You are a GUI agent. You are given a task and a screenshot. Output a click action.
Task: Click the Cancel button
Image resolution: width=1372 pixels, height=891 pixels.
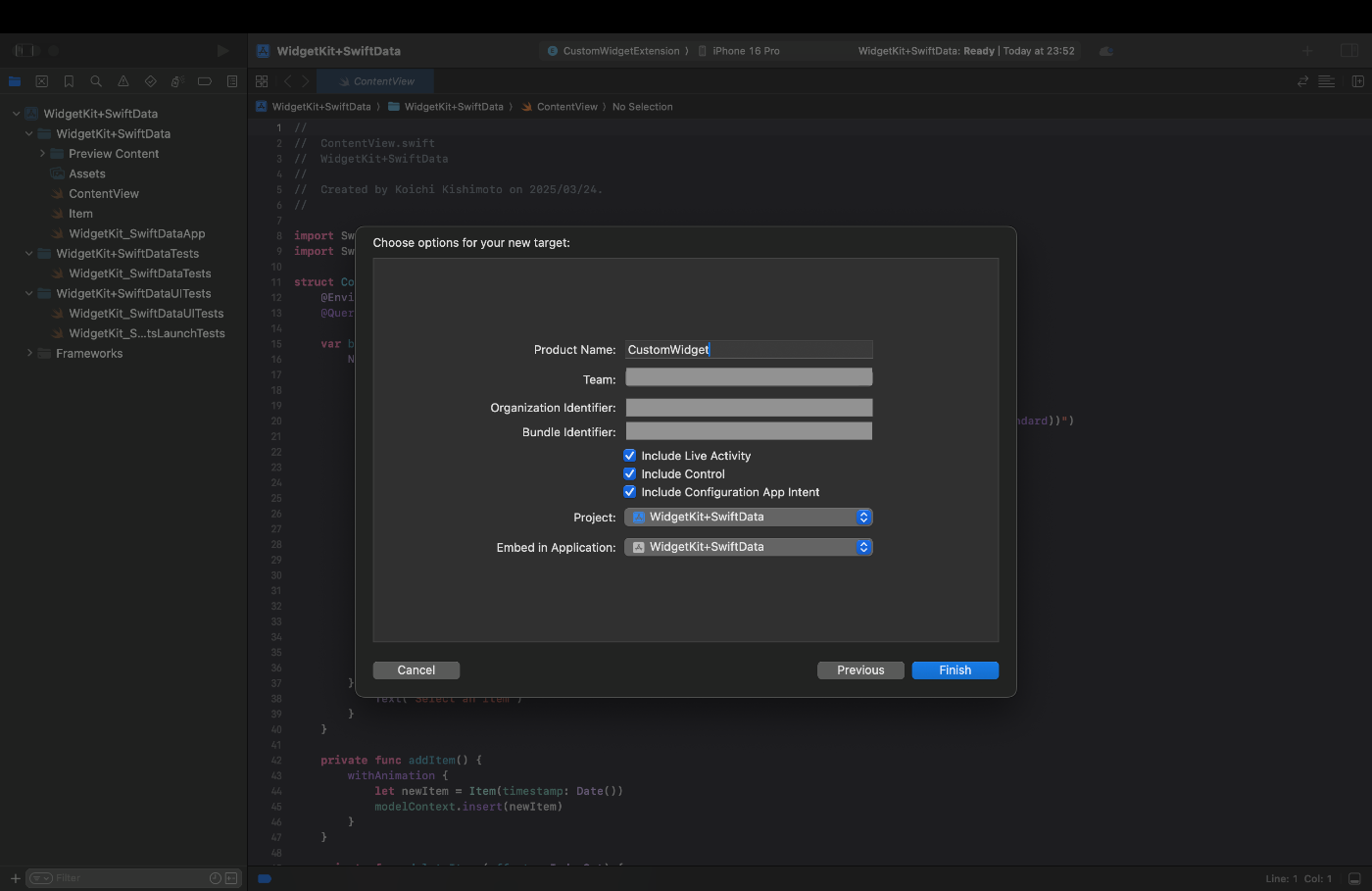point(416,670)
